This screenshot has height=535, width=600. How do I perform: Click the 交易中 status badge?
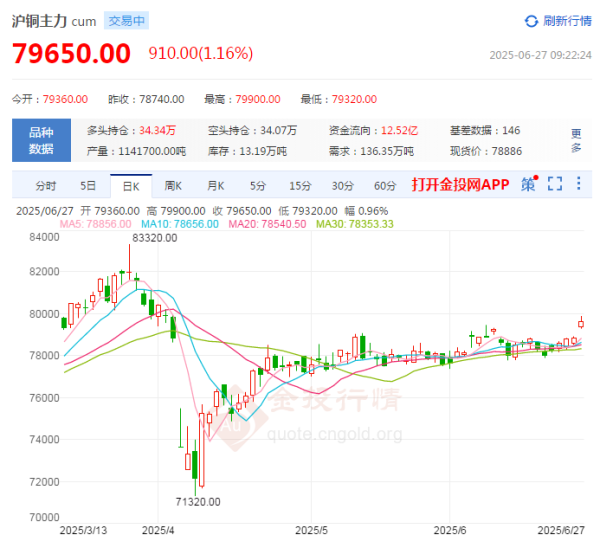[x=126, y=21]
